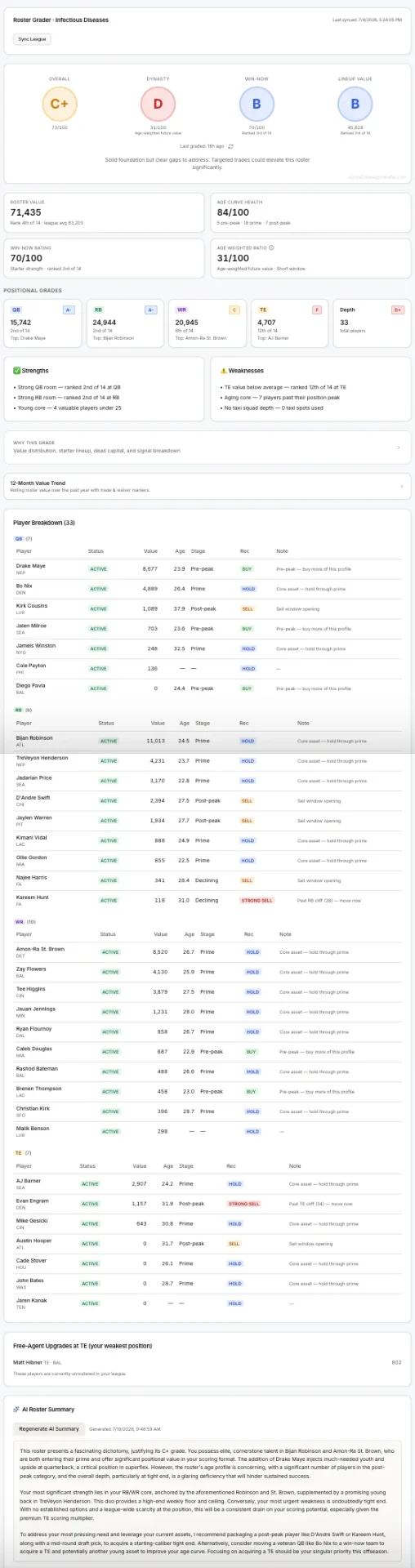
Task: Click the ACTIVE status for TreVeyon Henderson
Action: coord(109,761)
